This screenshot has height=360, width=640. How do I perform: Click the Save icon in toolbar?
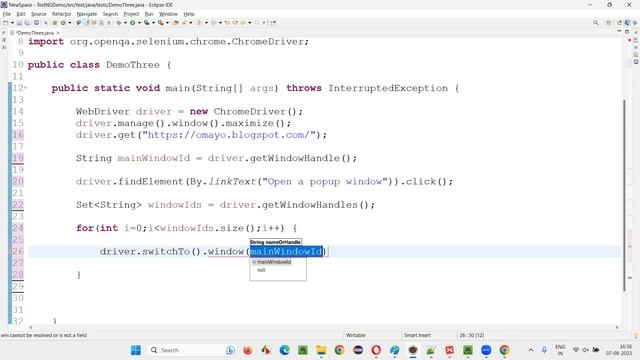pyautogui.click(x=19, y=23)
